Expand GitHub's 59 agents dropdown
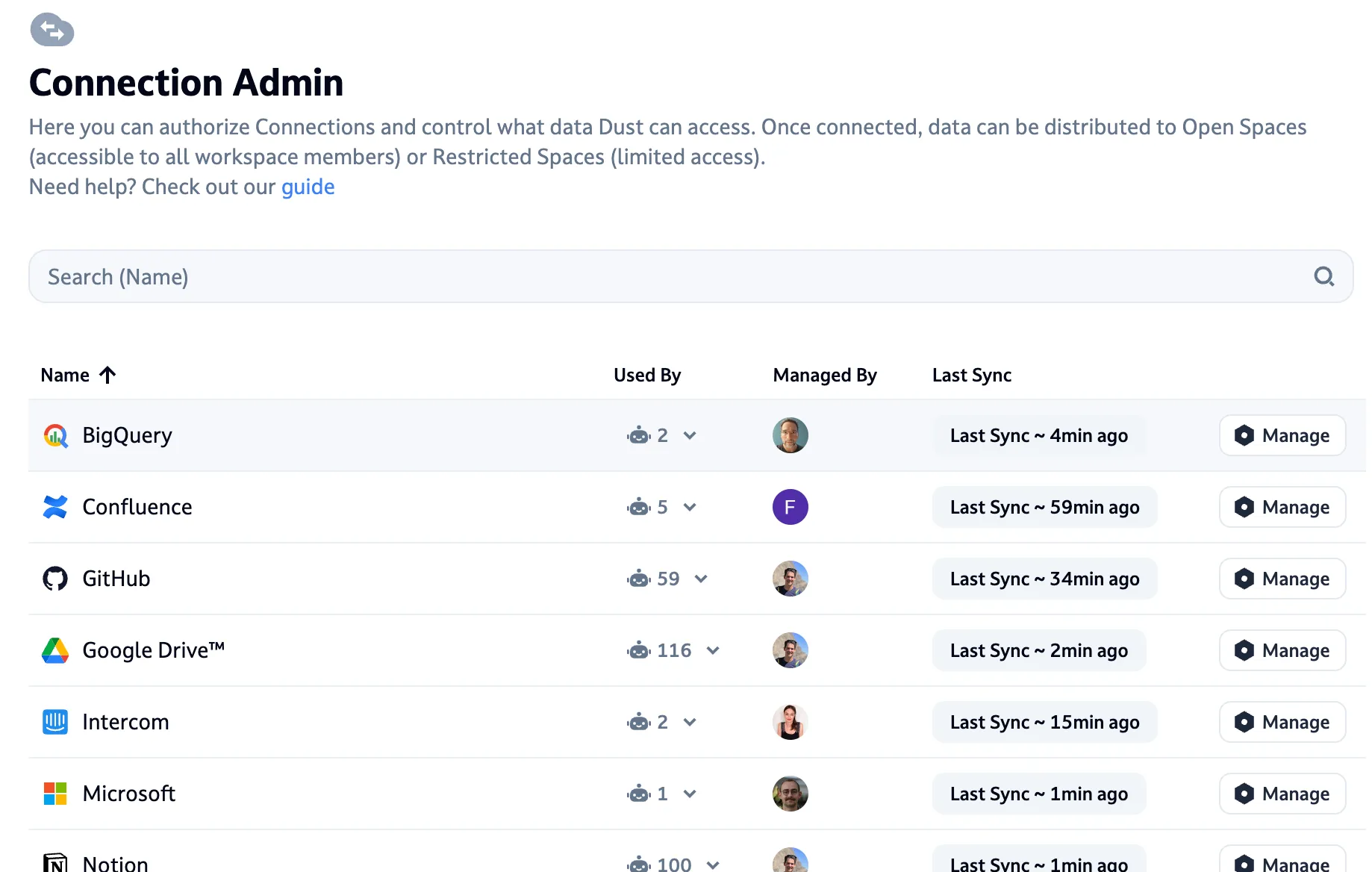 (x=701, y=579)
